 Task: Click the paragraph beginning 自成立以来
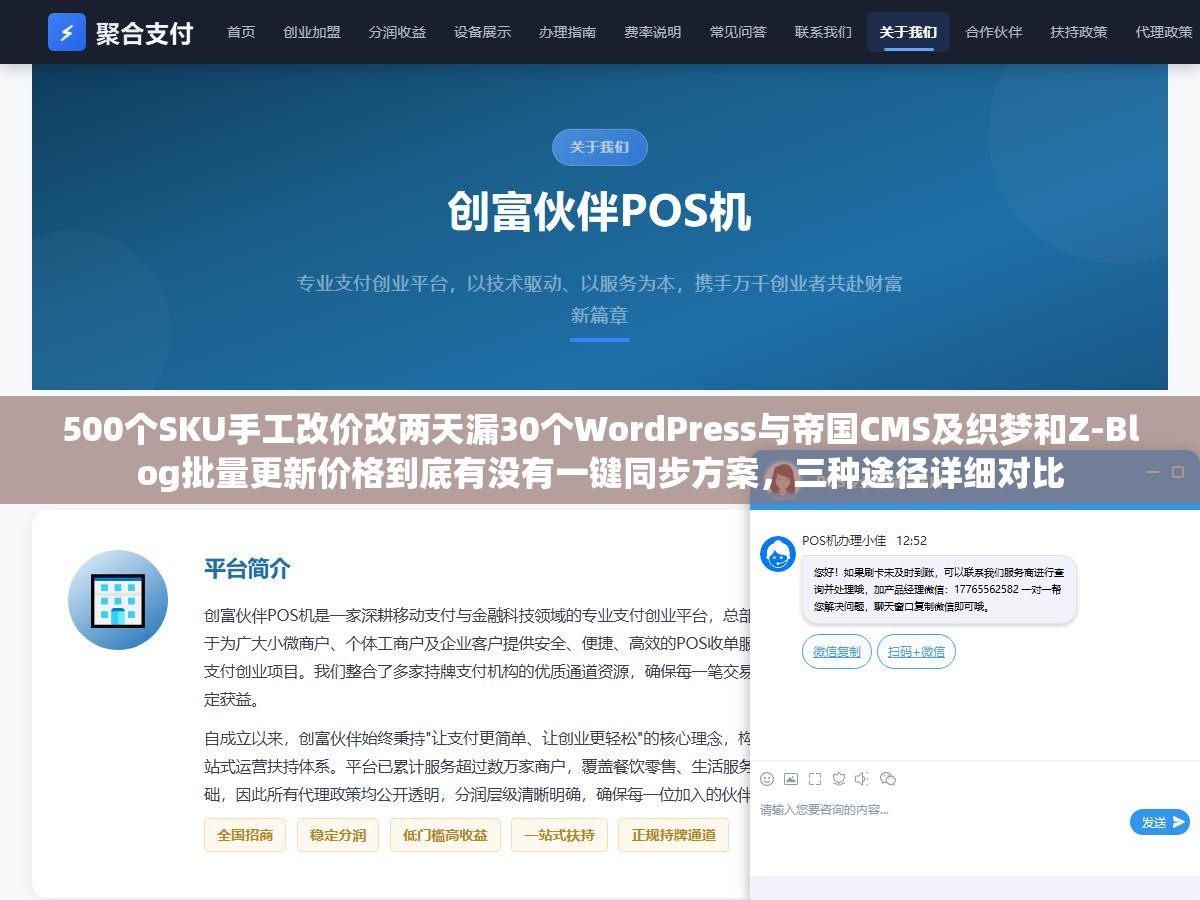[x=477, y=767]
